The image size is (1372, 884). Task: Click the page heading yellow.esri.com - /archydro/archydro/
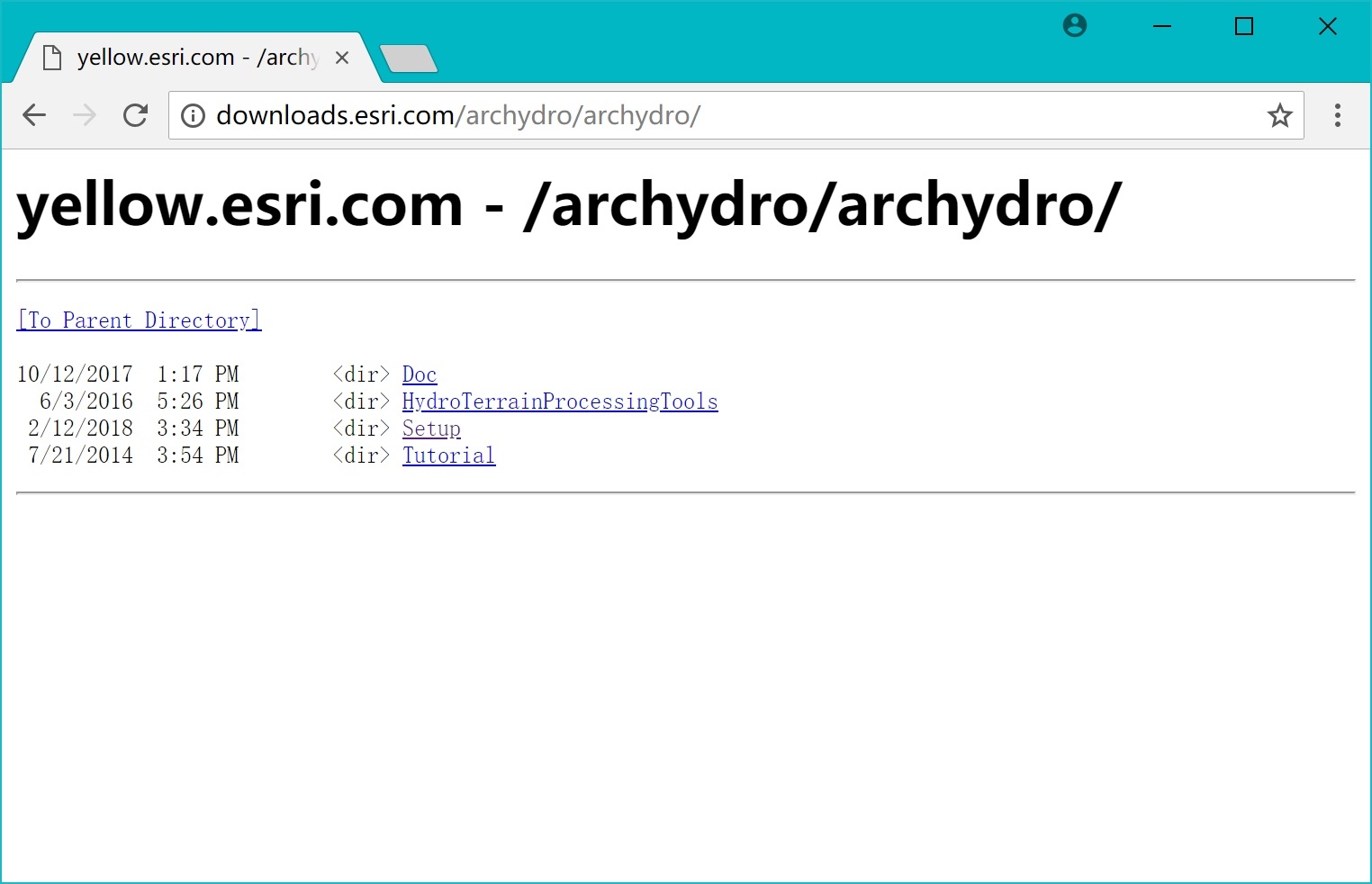click(x=569, y=206)
